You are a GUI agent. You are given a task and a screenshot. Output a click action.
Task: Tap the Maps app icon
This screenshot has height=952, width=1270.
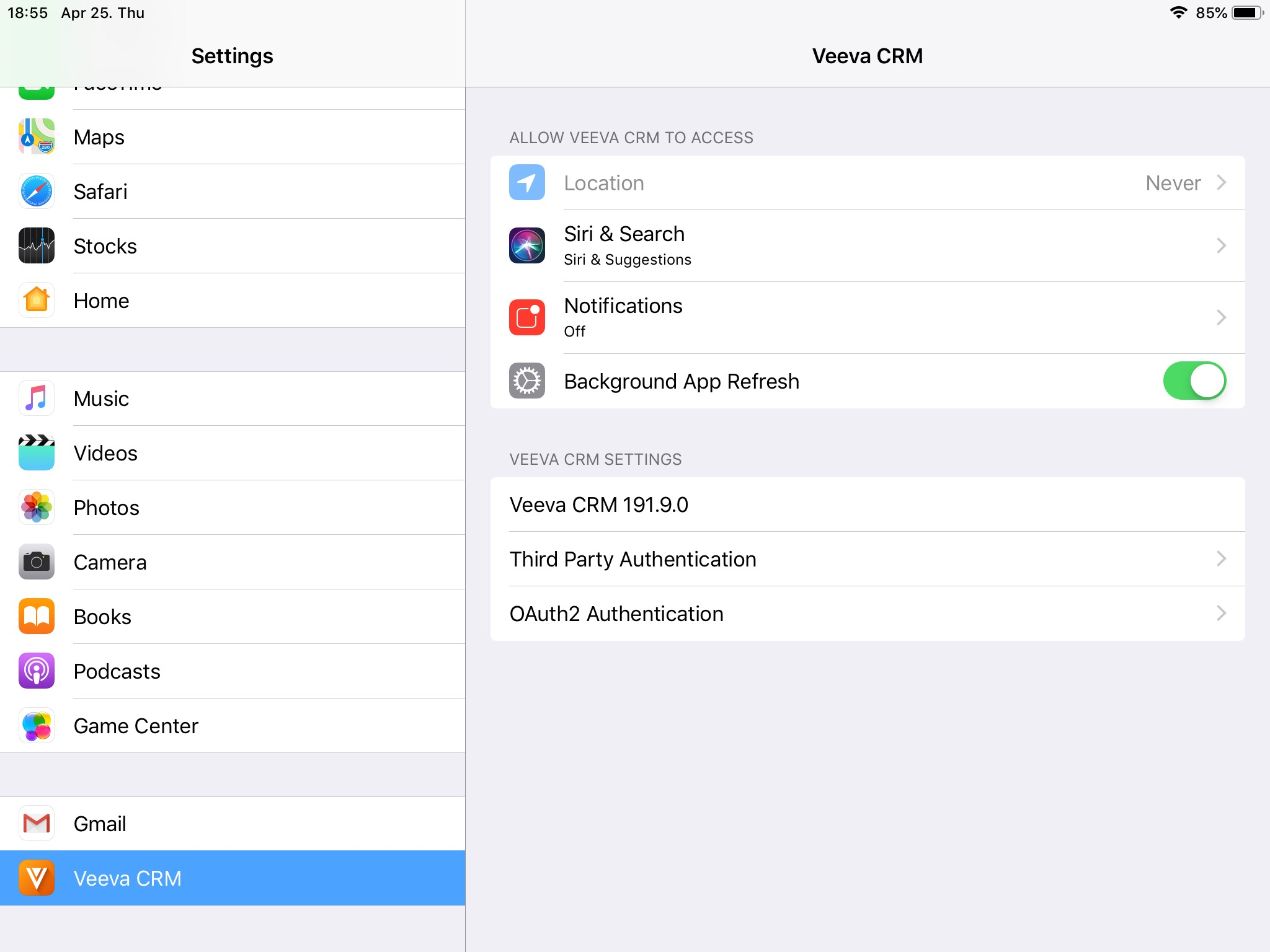(37, 136)
